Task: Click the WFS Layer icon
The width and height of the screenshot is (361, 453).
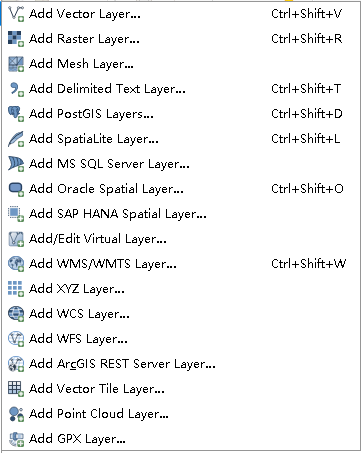Action: coord(16,339)
